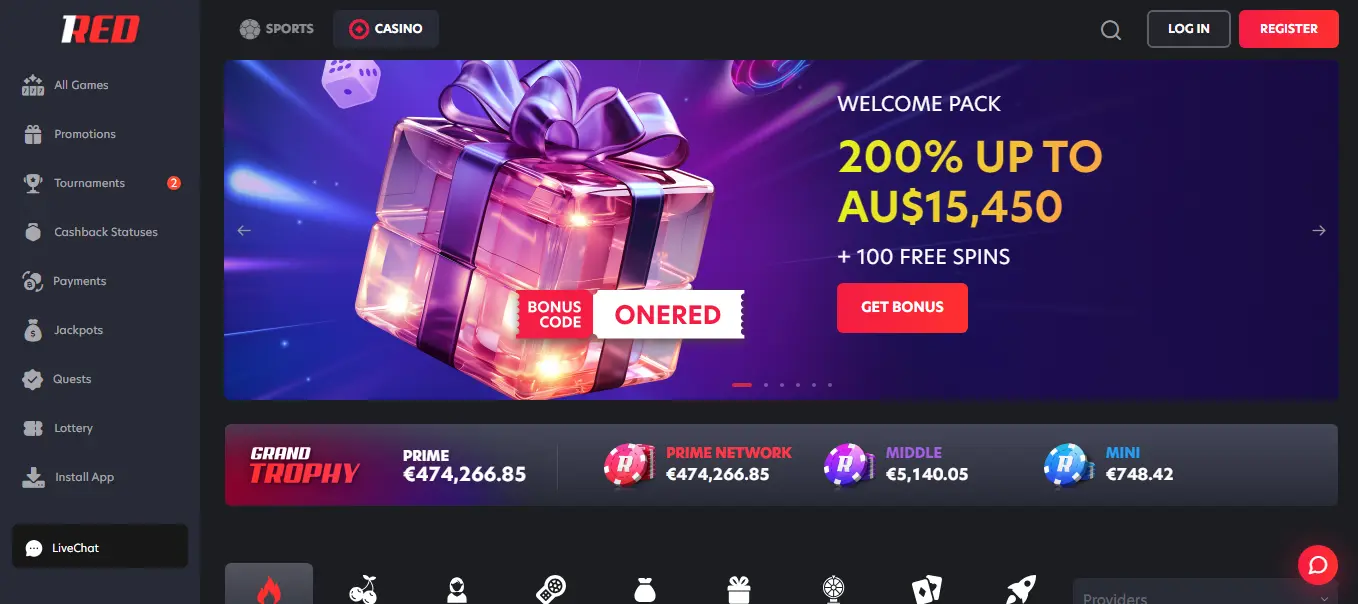Select the live dealer category icon

pyautogui.click(x=457, y=590)
